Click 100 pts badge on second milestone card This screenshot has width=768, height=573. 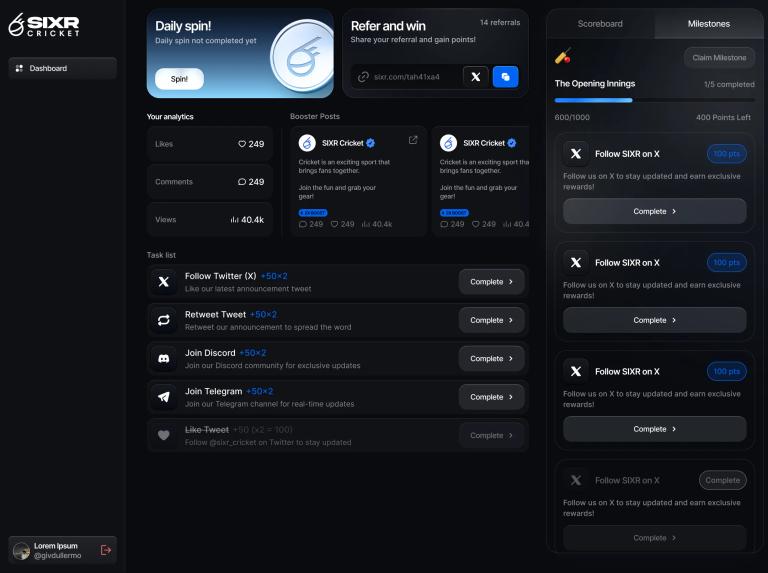(x=726, y=263)
